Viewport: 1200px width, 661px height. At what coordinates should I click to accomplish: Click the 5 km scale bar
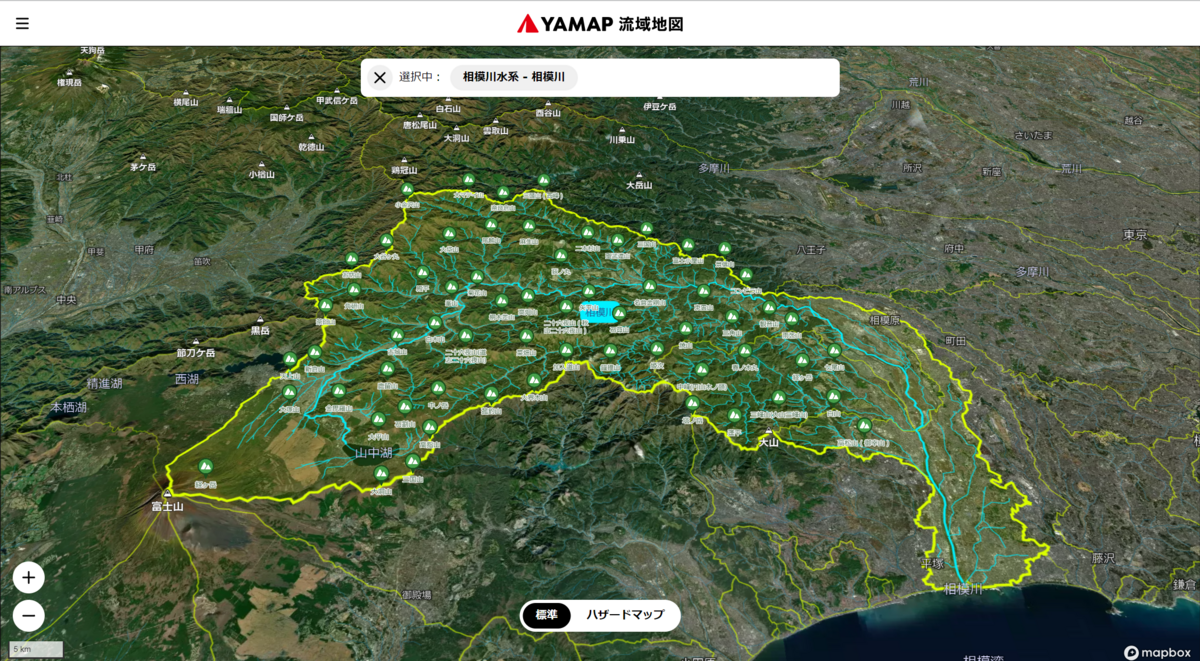35,650
